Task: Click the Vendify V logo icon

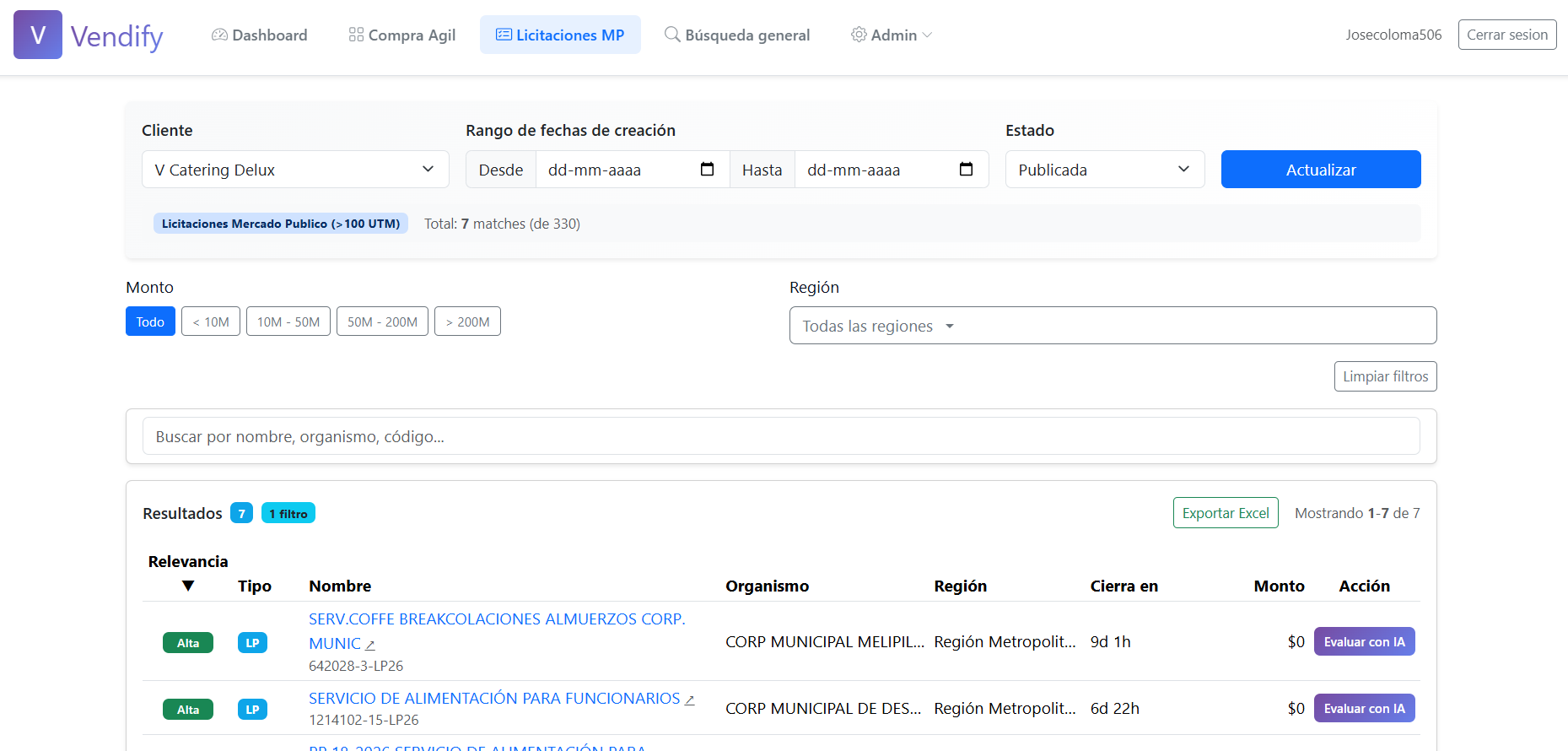Action: pos(38,35)
